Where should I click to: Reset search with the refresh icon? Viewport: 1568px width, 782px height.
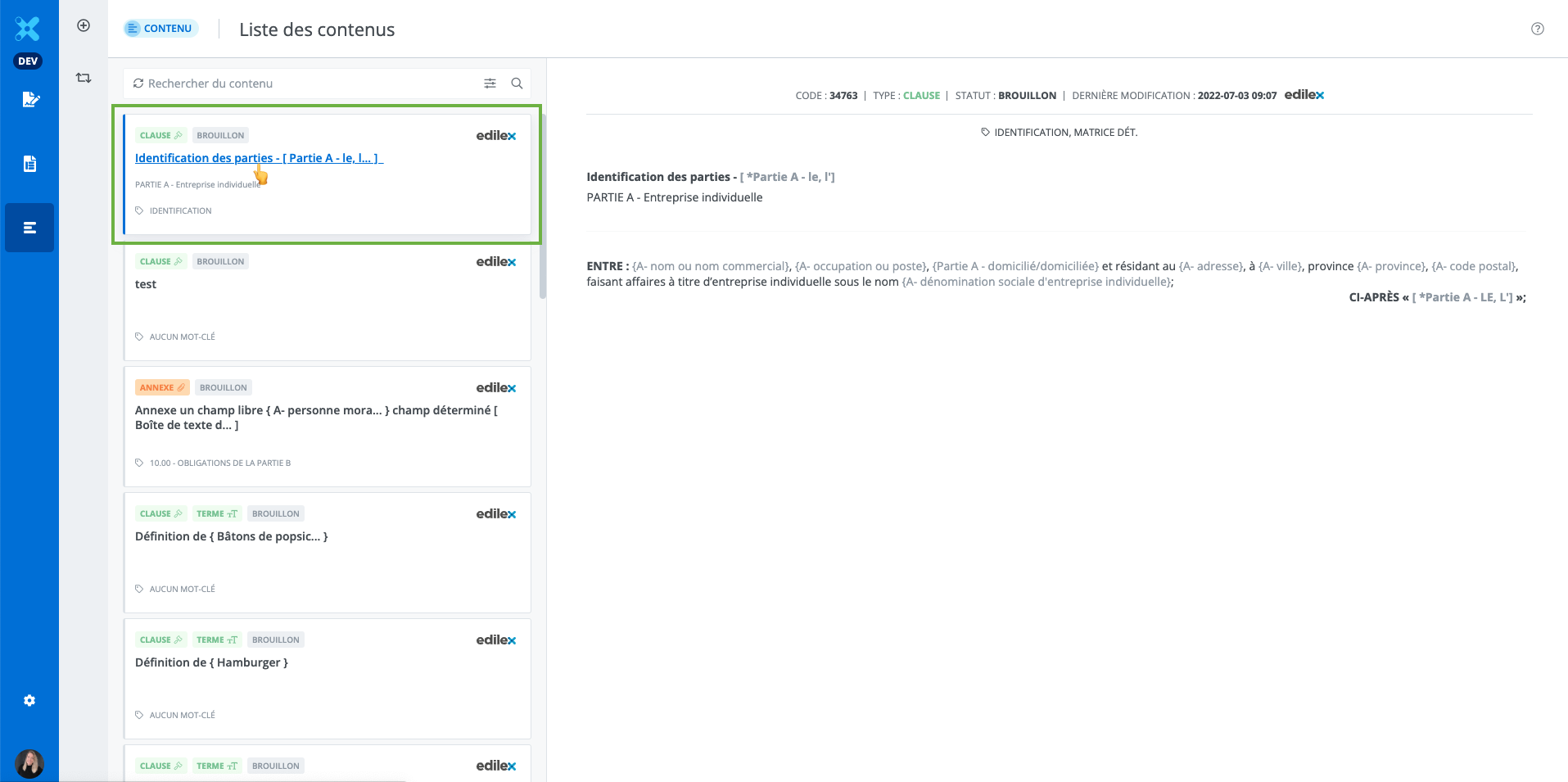[138, 84]
